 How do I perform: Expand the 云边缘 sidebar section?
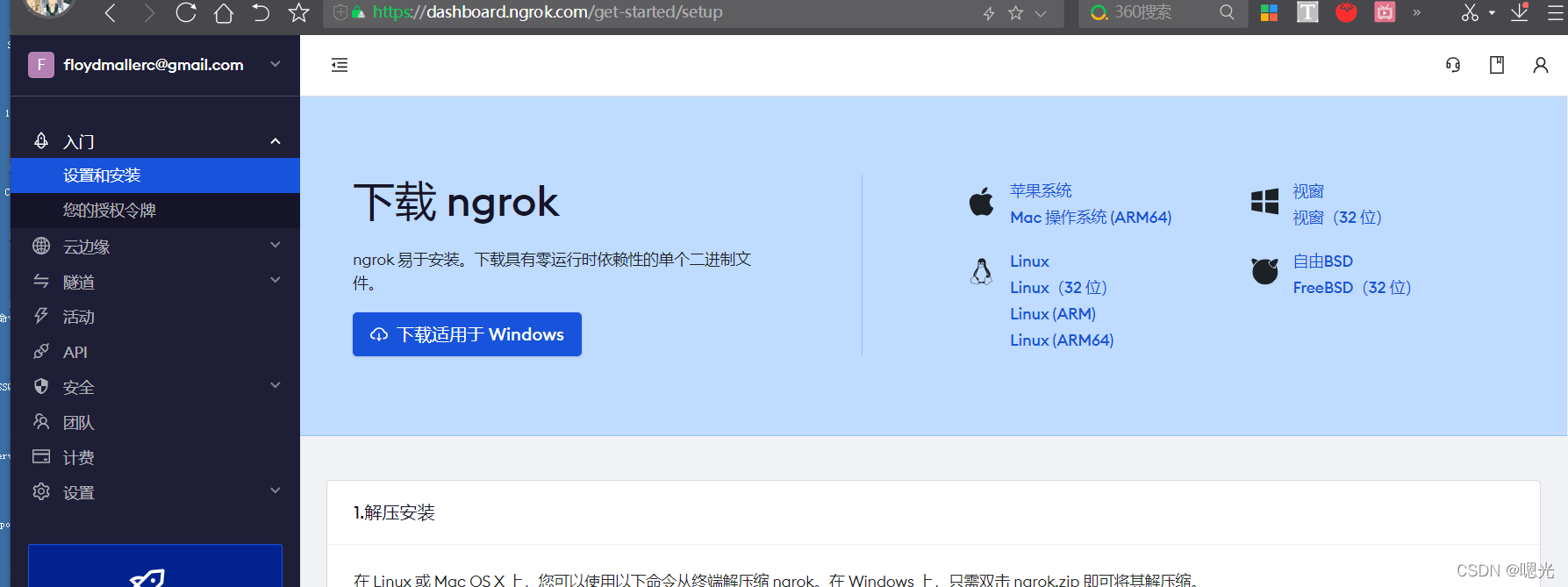(155, 247)
